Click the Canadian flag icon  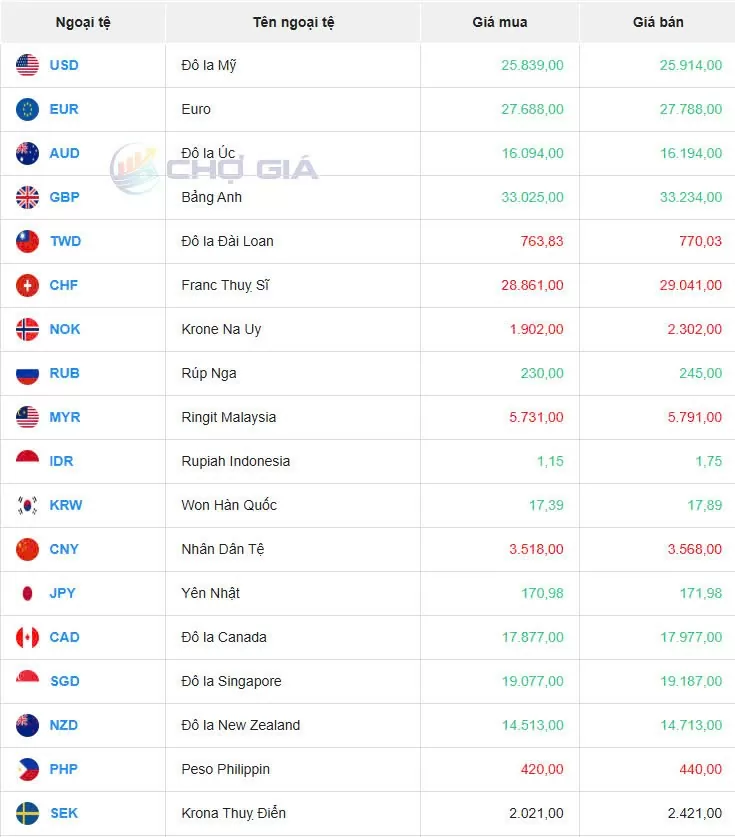pos(28,638)
